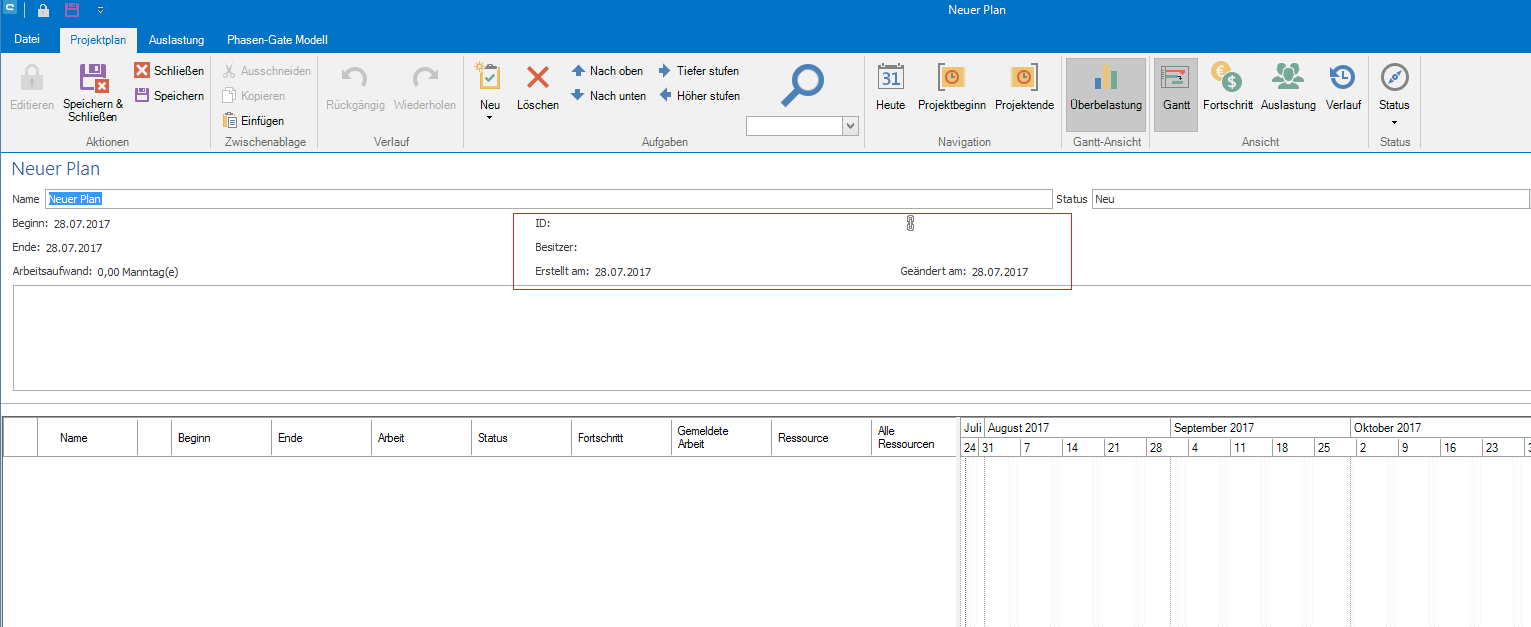The width and height of the screenshot is (1531, 627).
Task: Open the Status dropdown in ribbon
Action: pos(1394,121)
